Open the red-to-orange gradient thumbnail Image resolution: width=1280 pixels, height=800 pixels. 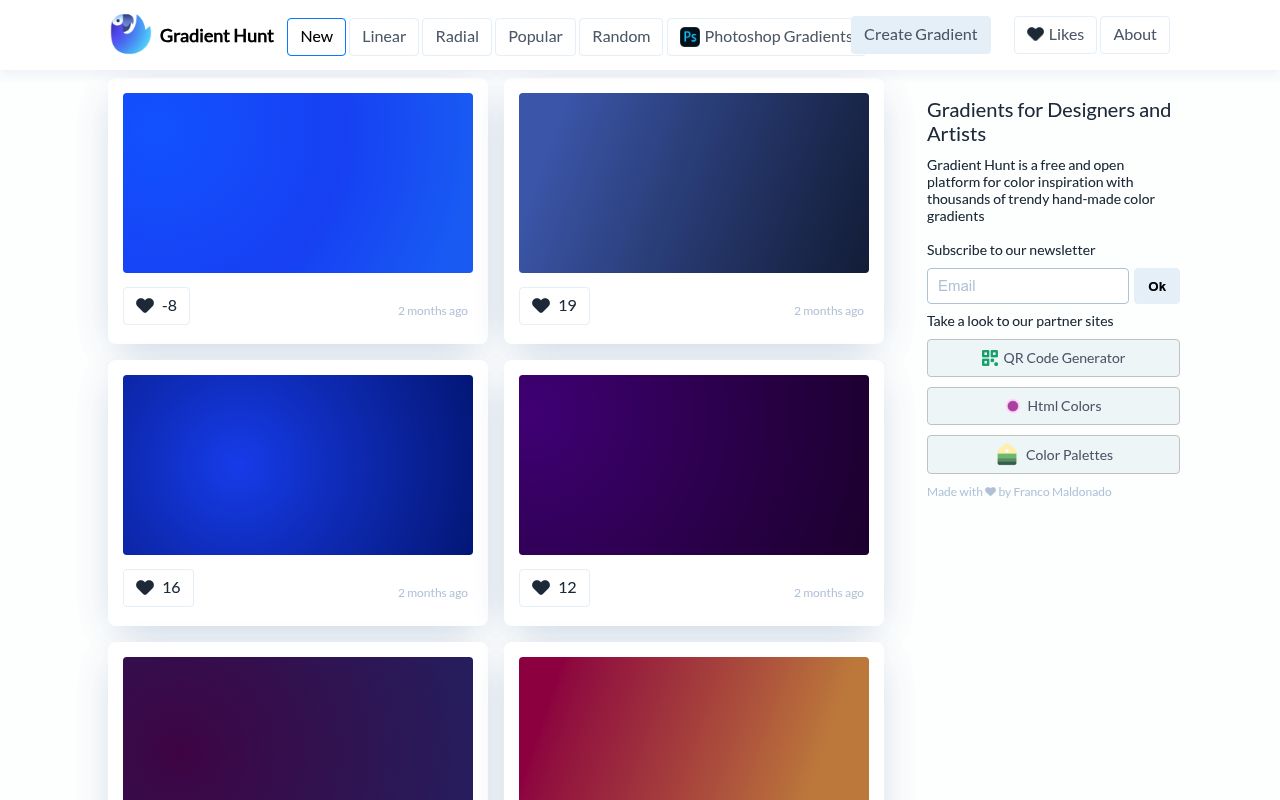(x=694, y=727)
